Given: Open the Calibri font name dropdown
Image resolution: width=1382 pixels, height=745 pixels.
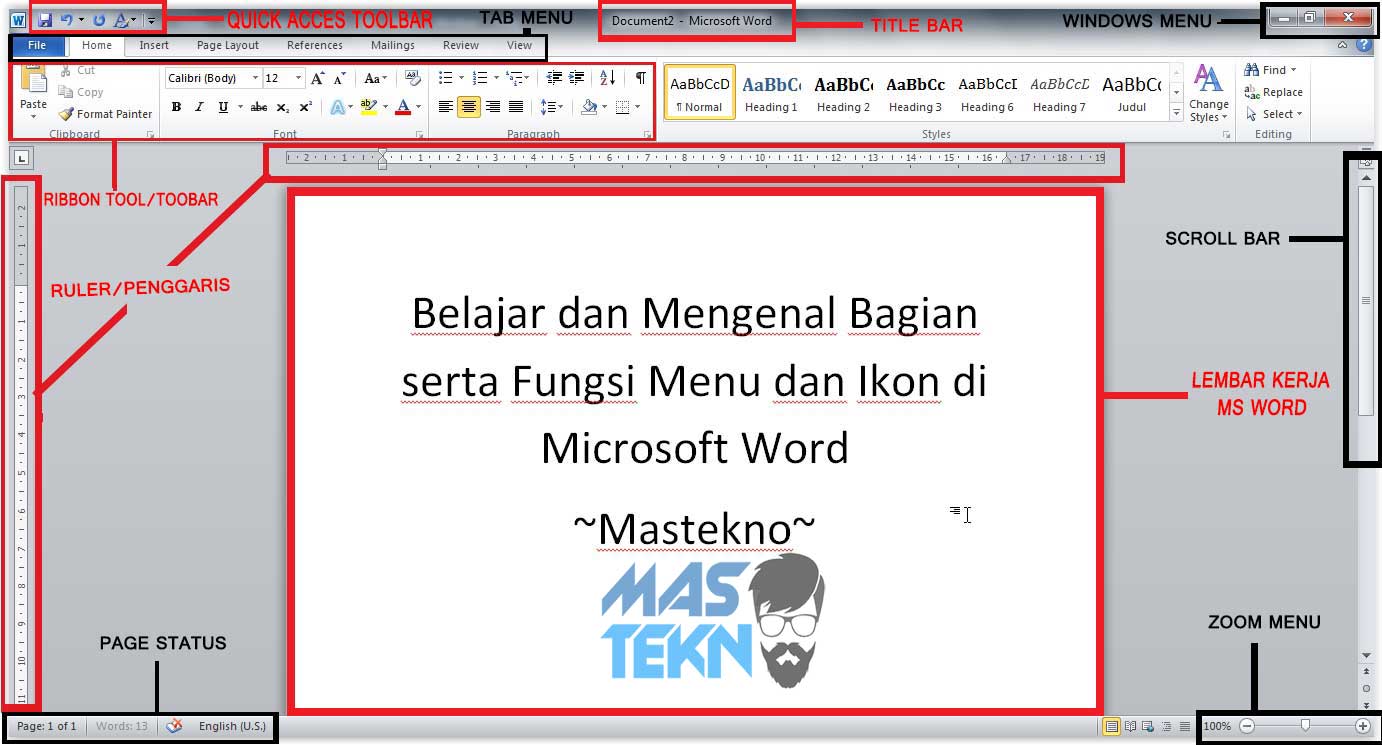Looking at the screenshot, I should tap(254, 77).
